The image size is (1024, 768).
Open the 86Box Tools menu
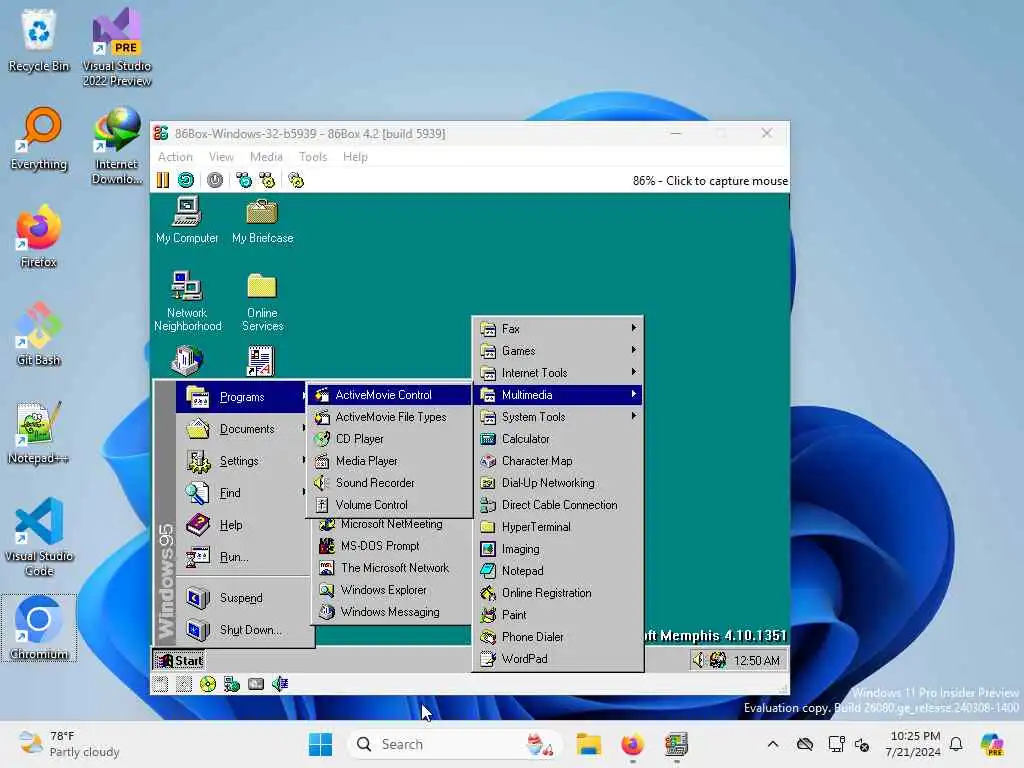point(313,157)
